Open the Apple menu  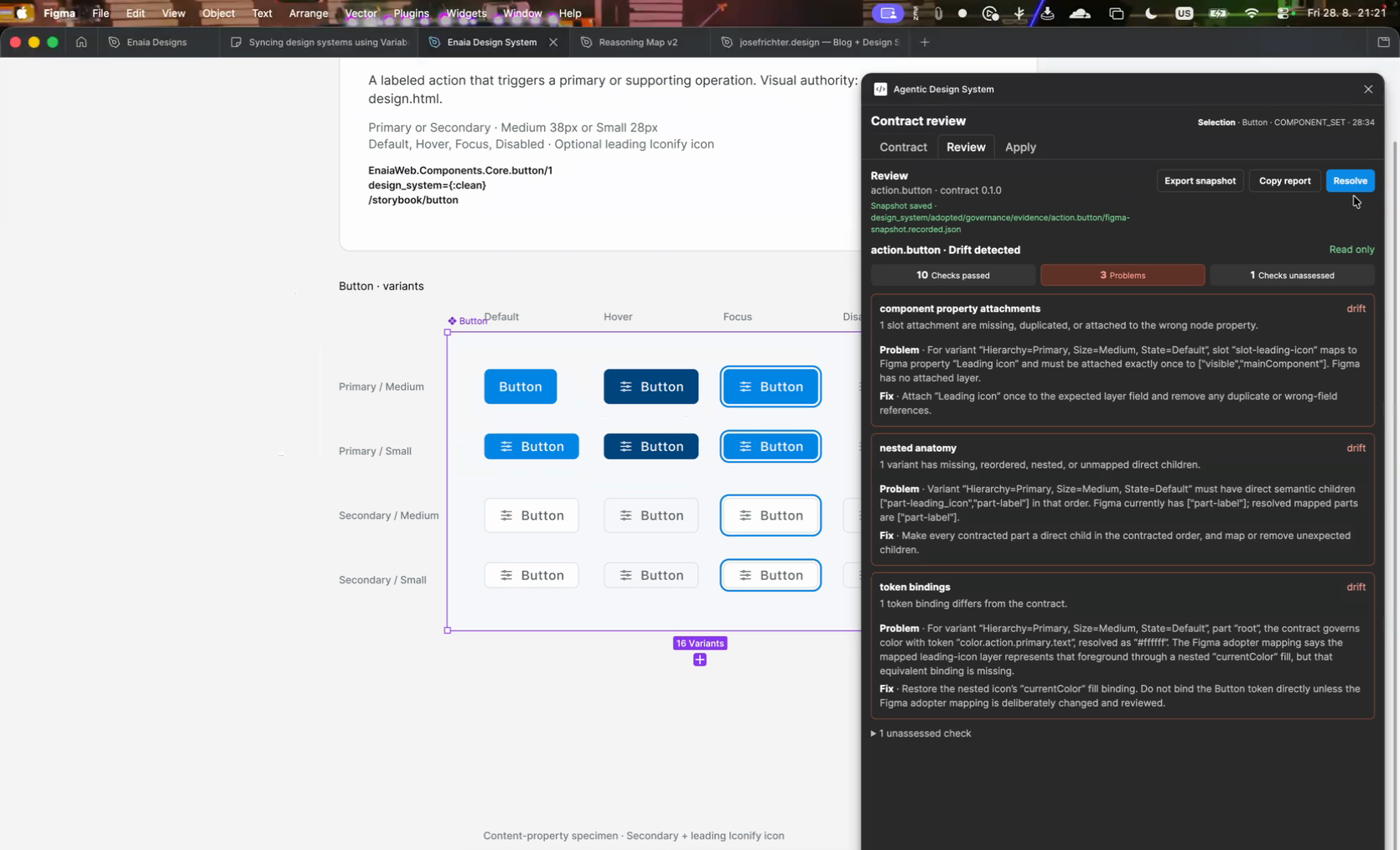coord(22,13)
